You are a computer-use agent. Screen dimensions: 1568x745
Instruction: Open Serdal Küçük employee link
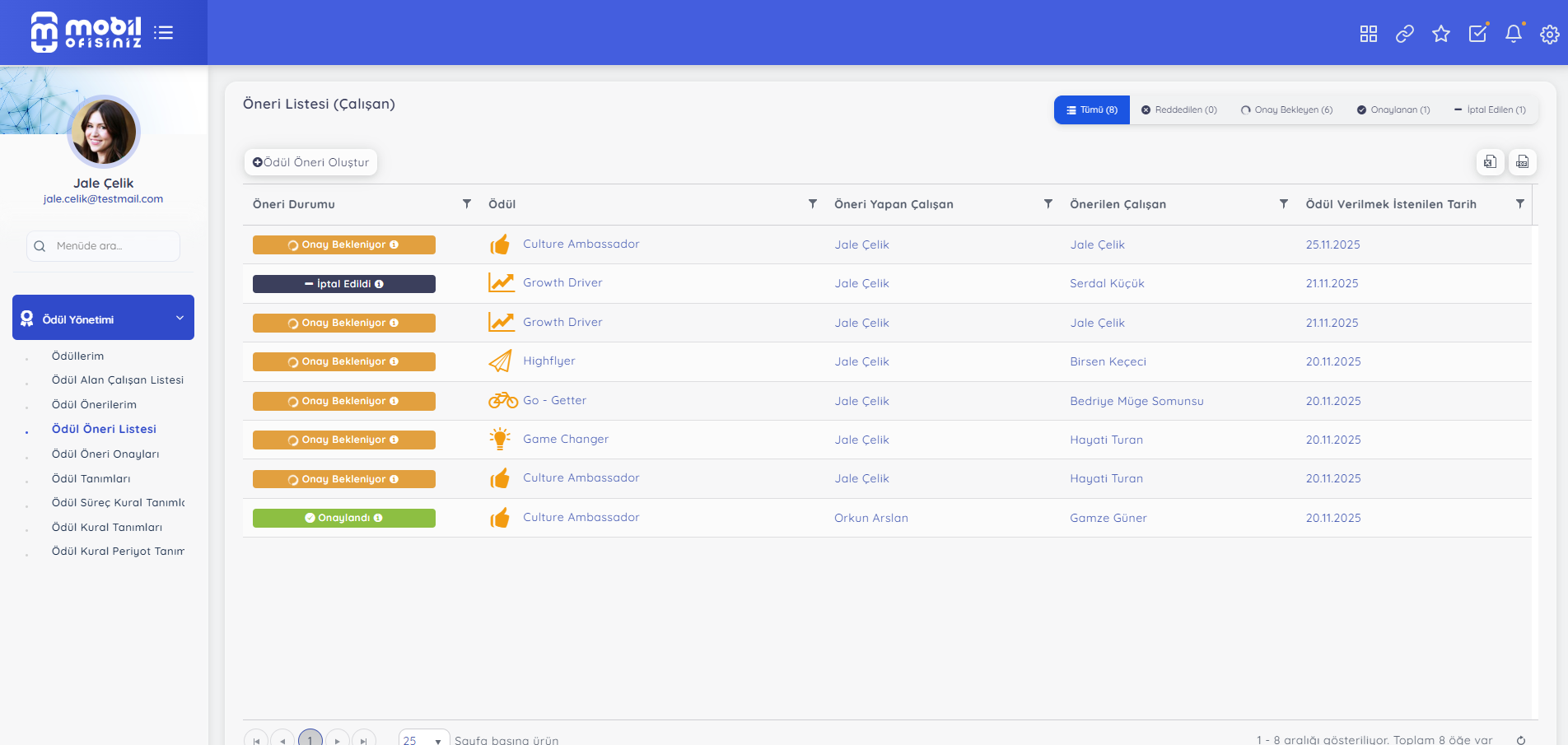[1107, 283]
